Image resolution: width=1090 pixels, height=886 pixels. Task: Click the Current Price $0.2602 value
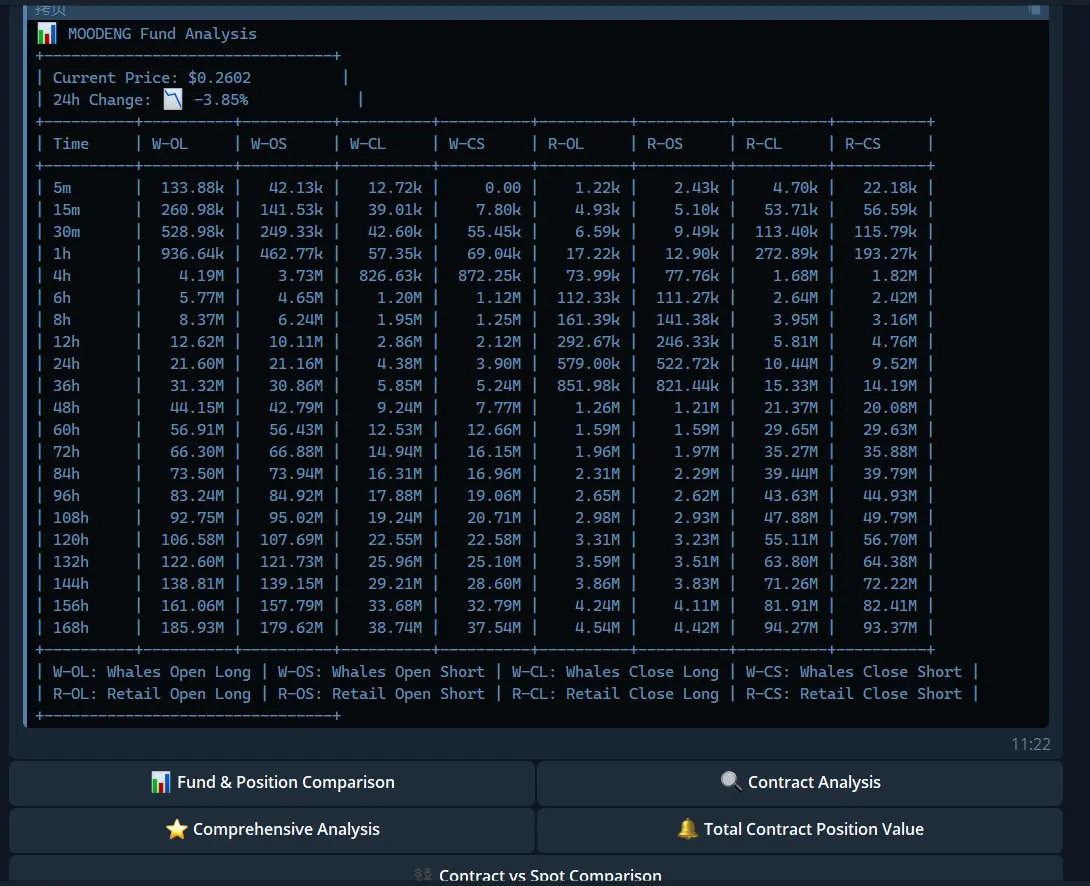[x=219, y=77]
